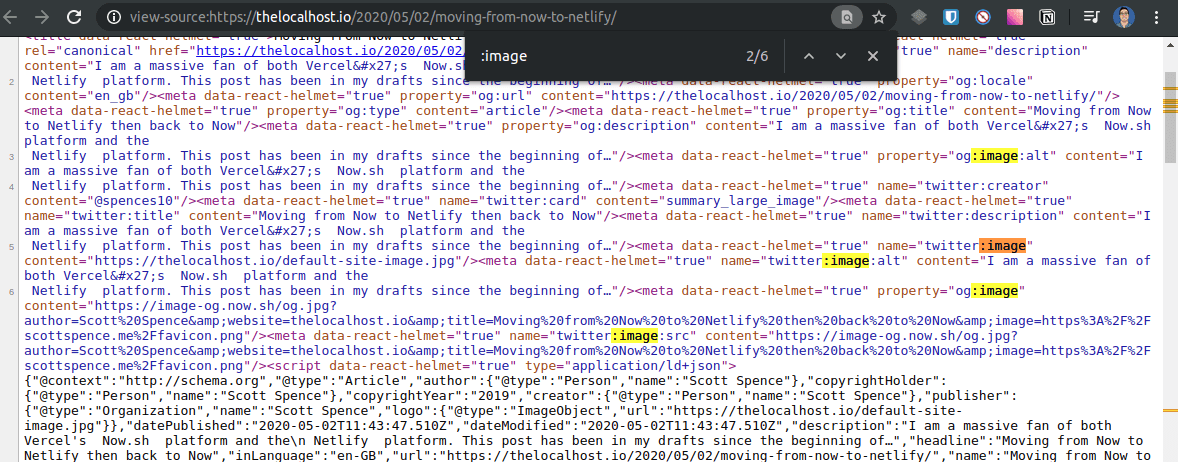Screen dimensions: 1178x462
Task: View site information icon in address bar
Action: tap(113, 17)
